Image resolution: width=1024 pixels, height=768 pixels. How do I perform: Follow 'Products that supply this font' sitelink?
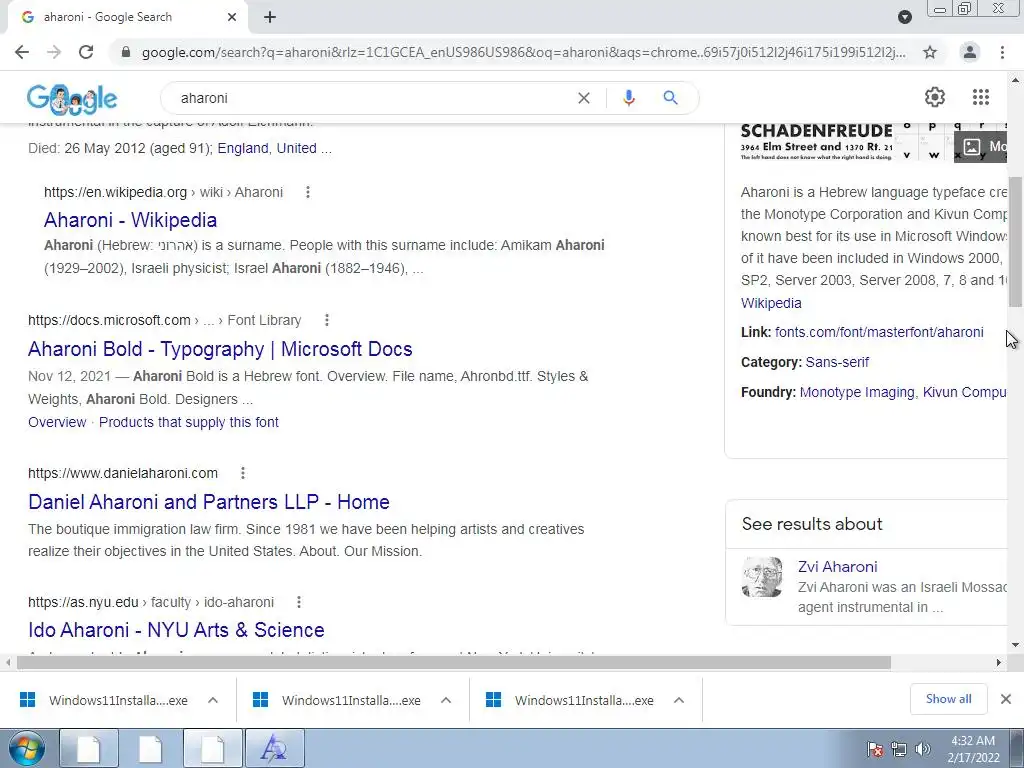(189, 423)
